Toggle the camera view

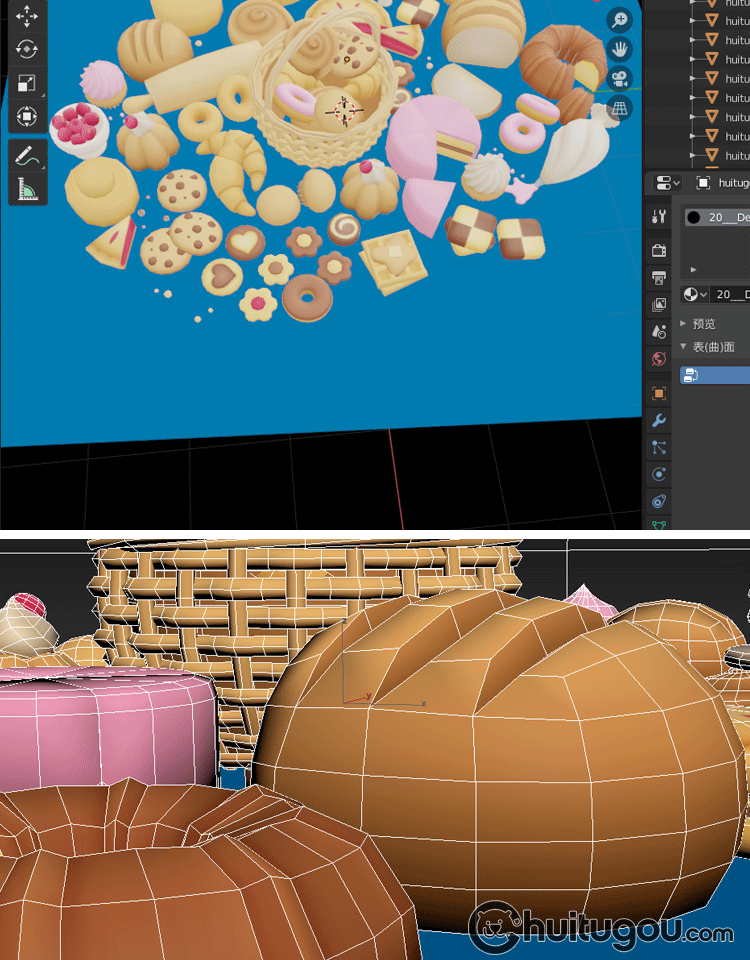coord(620,78)
